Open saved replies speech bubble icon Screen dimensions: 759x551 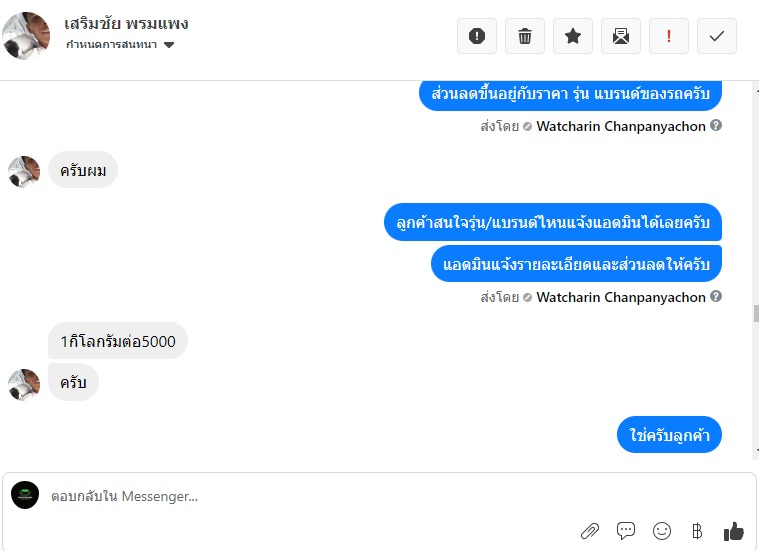pyautogui.click(x=626, y=531)
